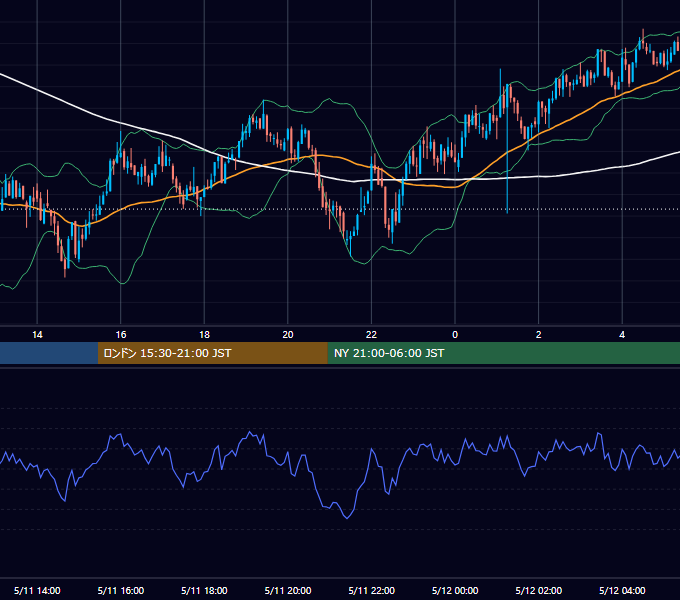This screenshot has width=680, height=600.
Task: Click the 2 hour label on price chart axis
Action: coord(538,335)
